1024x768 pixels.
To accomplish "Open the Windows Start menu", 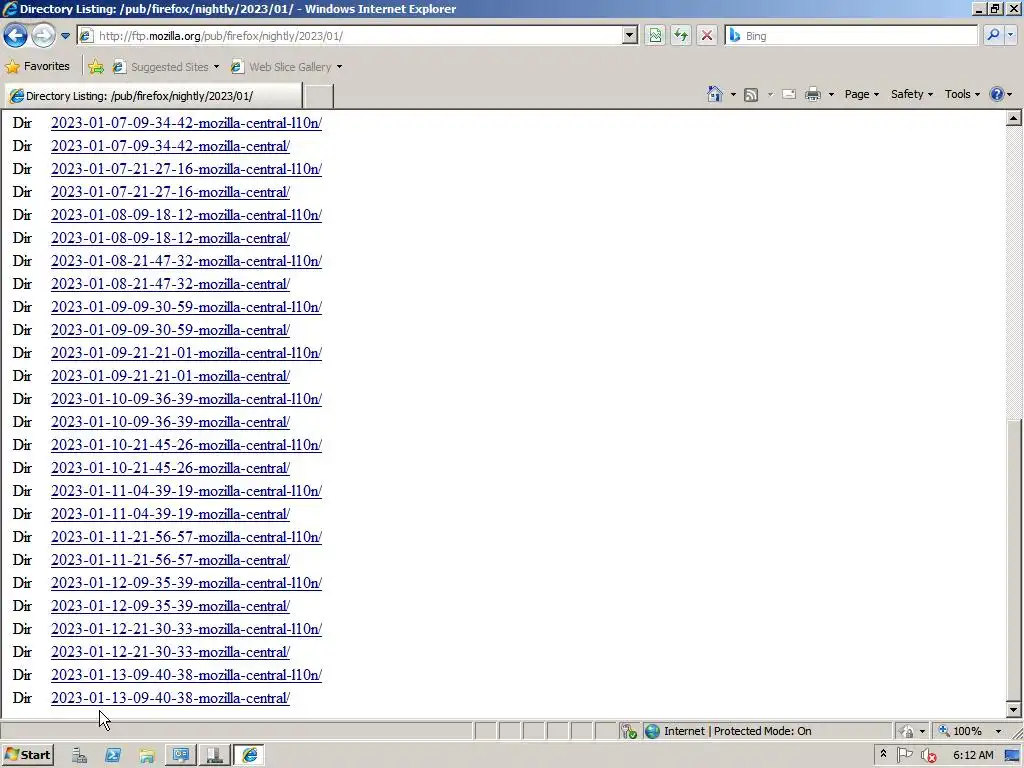I will [27, 755].
